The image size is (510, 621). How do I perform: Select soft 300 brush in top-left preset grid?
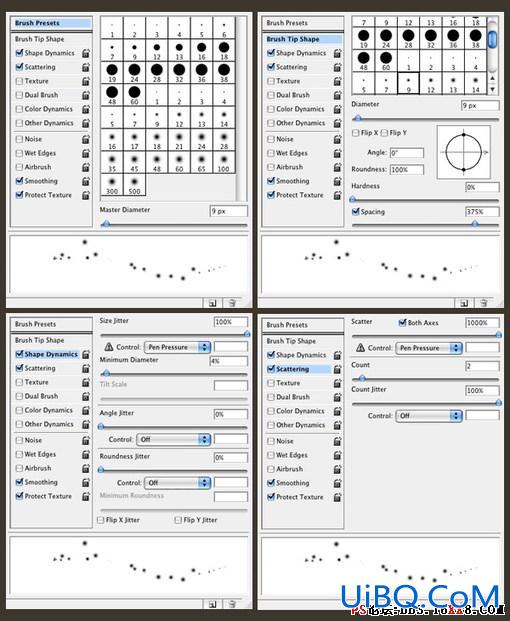(112, 185)
